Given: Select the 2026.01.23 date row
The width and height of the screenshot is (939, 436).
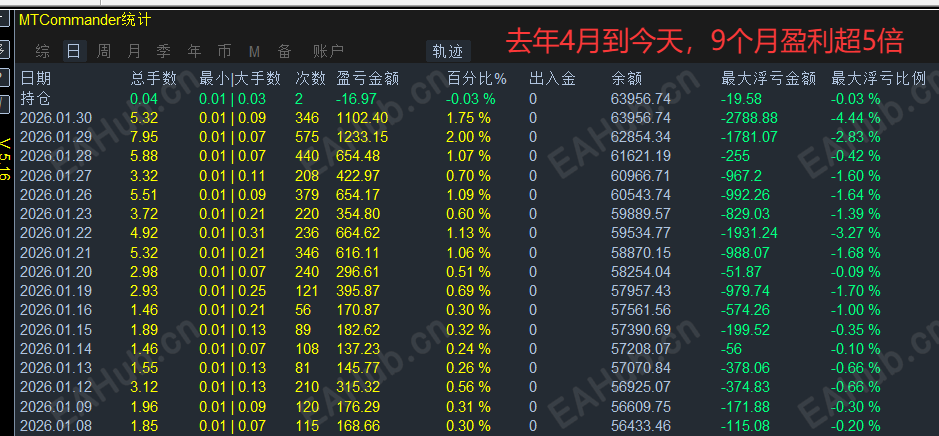Looking at the screenshot, I should (x=56, y=214).
